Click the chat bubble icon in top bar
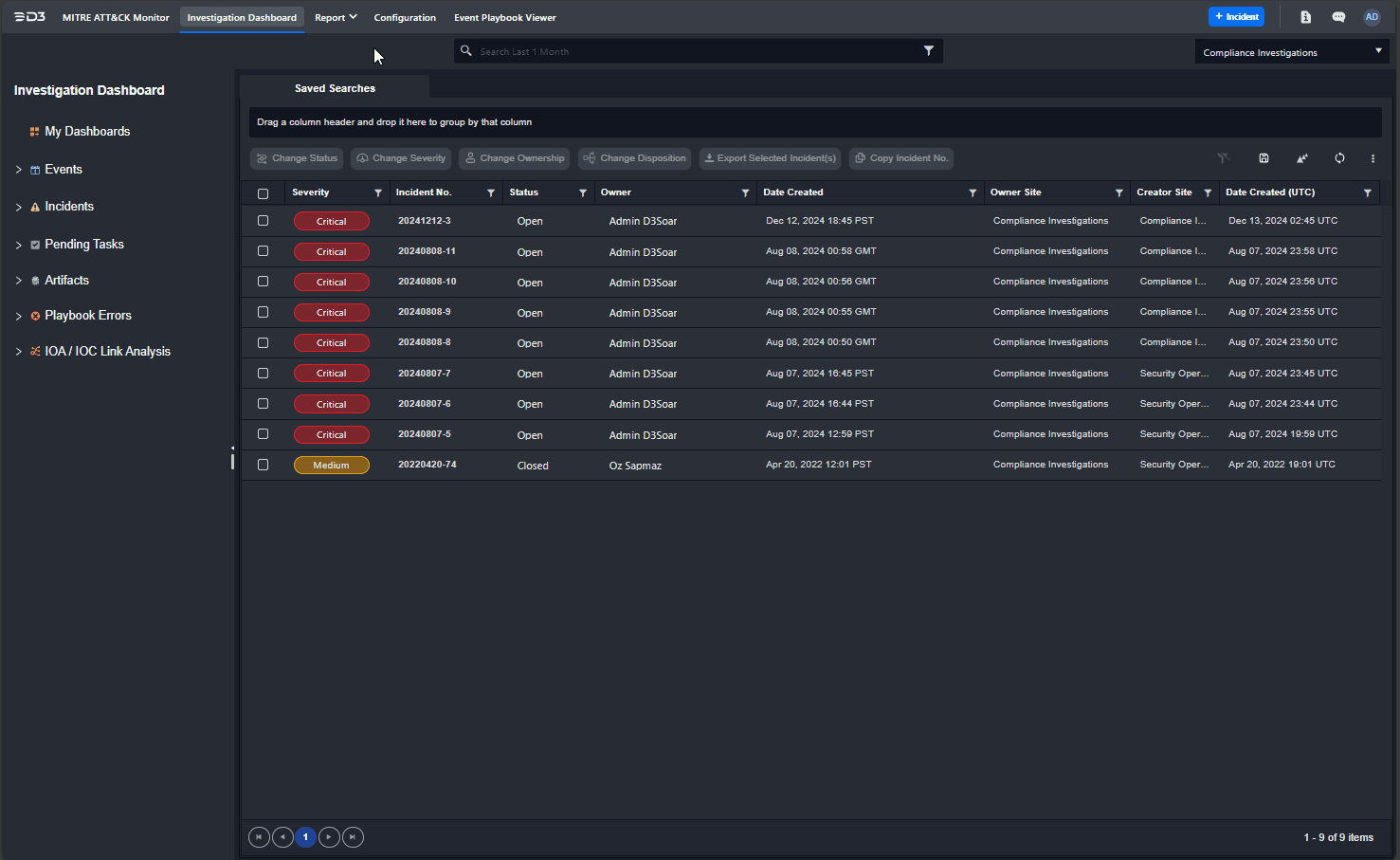 coord(1338,17)
